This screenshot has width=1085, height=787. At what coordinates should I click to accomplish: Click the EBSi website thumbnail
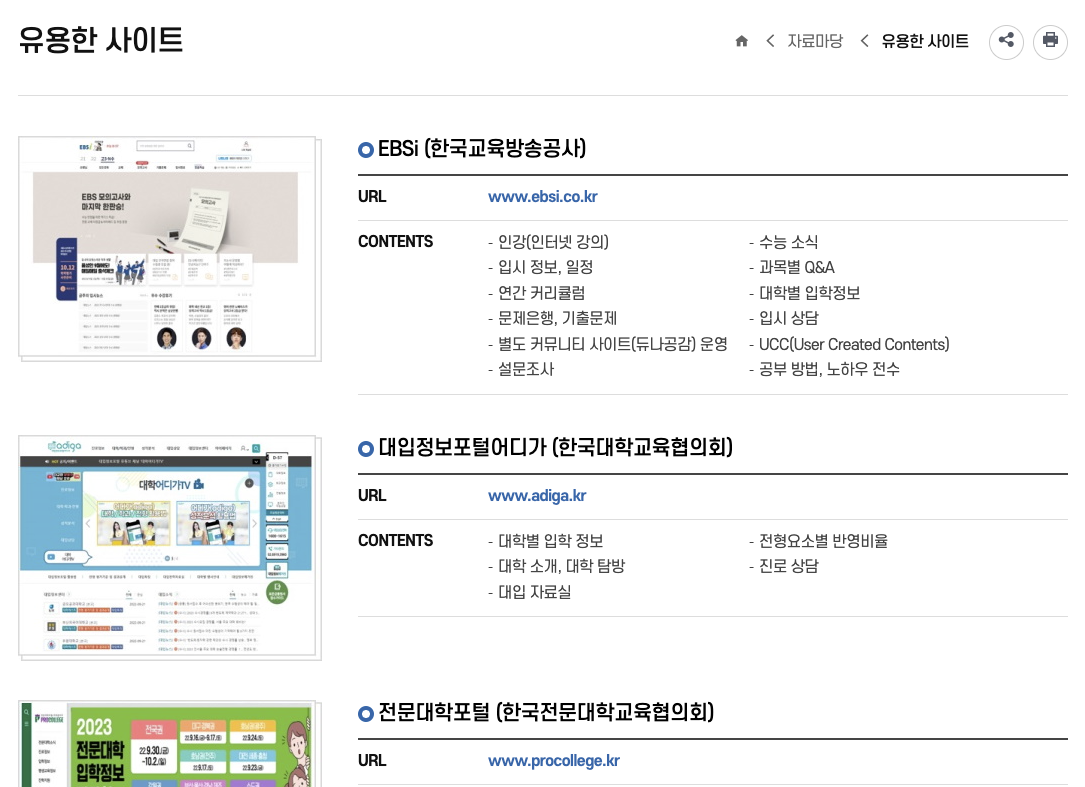coord(170,248)
